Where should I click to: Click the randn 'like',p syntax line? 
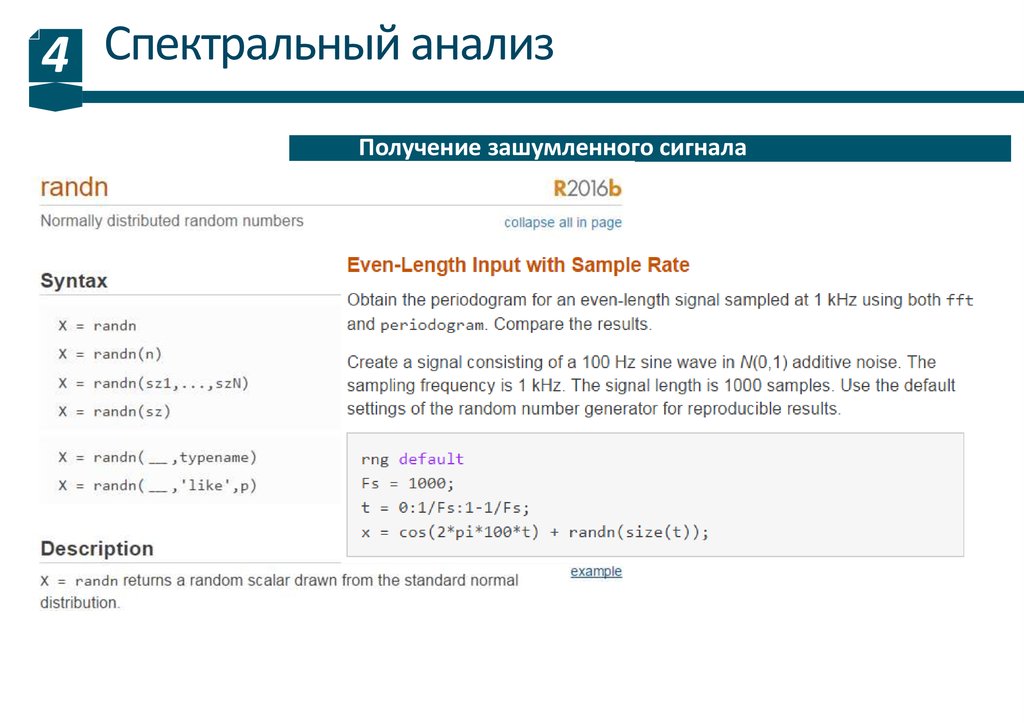click(157, 485)
